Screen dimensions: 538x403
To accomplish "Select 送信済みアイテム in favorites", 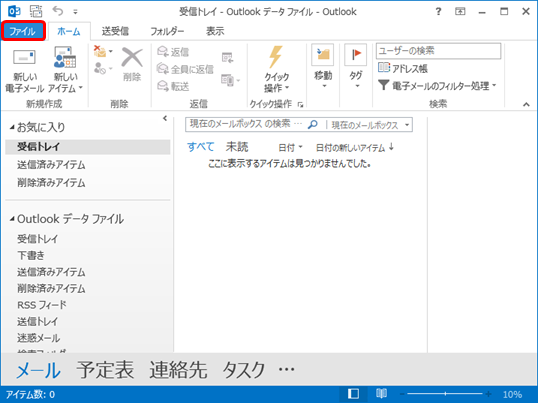I will (x=51, y=165).
